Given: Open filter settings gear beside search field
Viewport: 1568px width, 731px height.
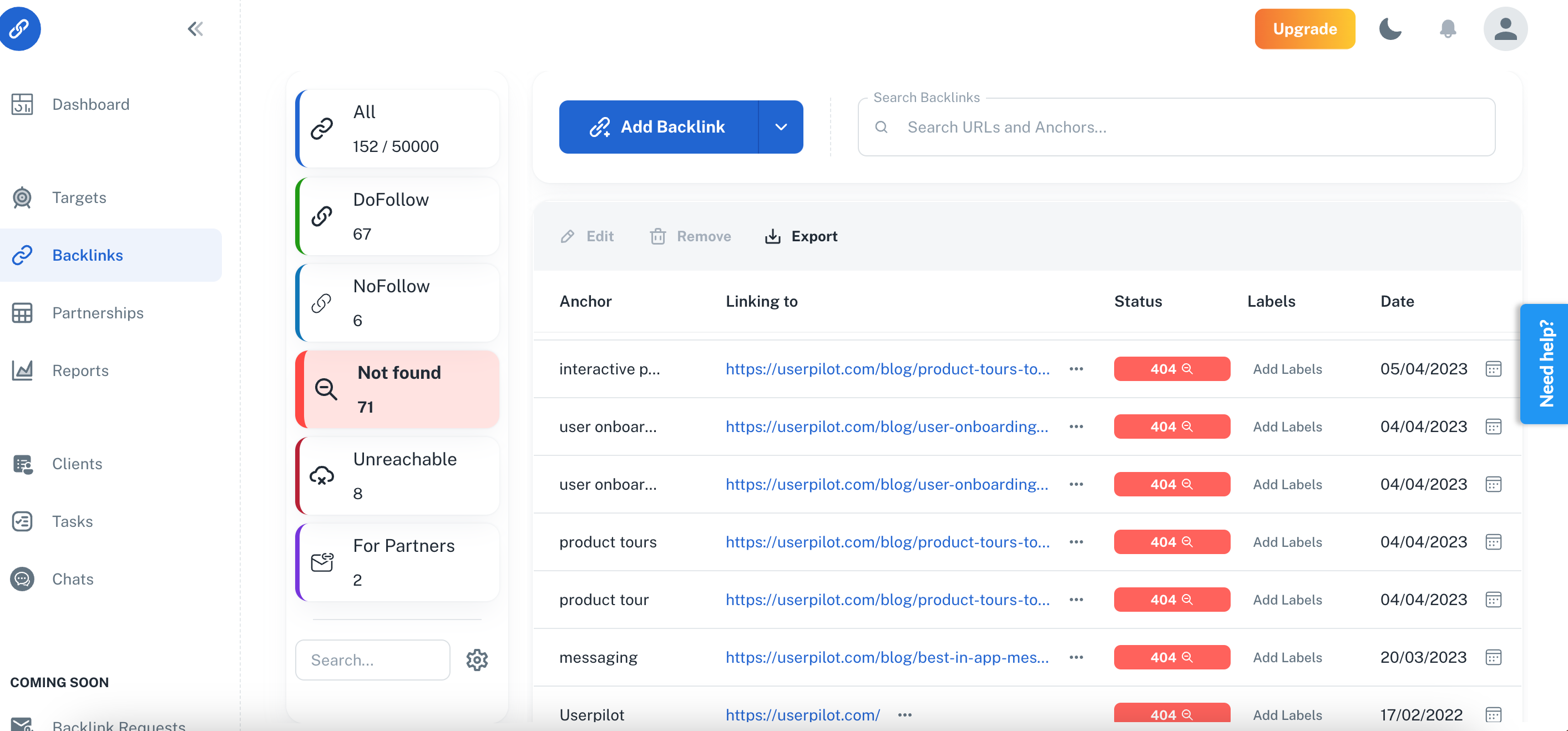Looking at the screenshot, I should (x=477, y=660).
